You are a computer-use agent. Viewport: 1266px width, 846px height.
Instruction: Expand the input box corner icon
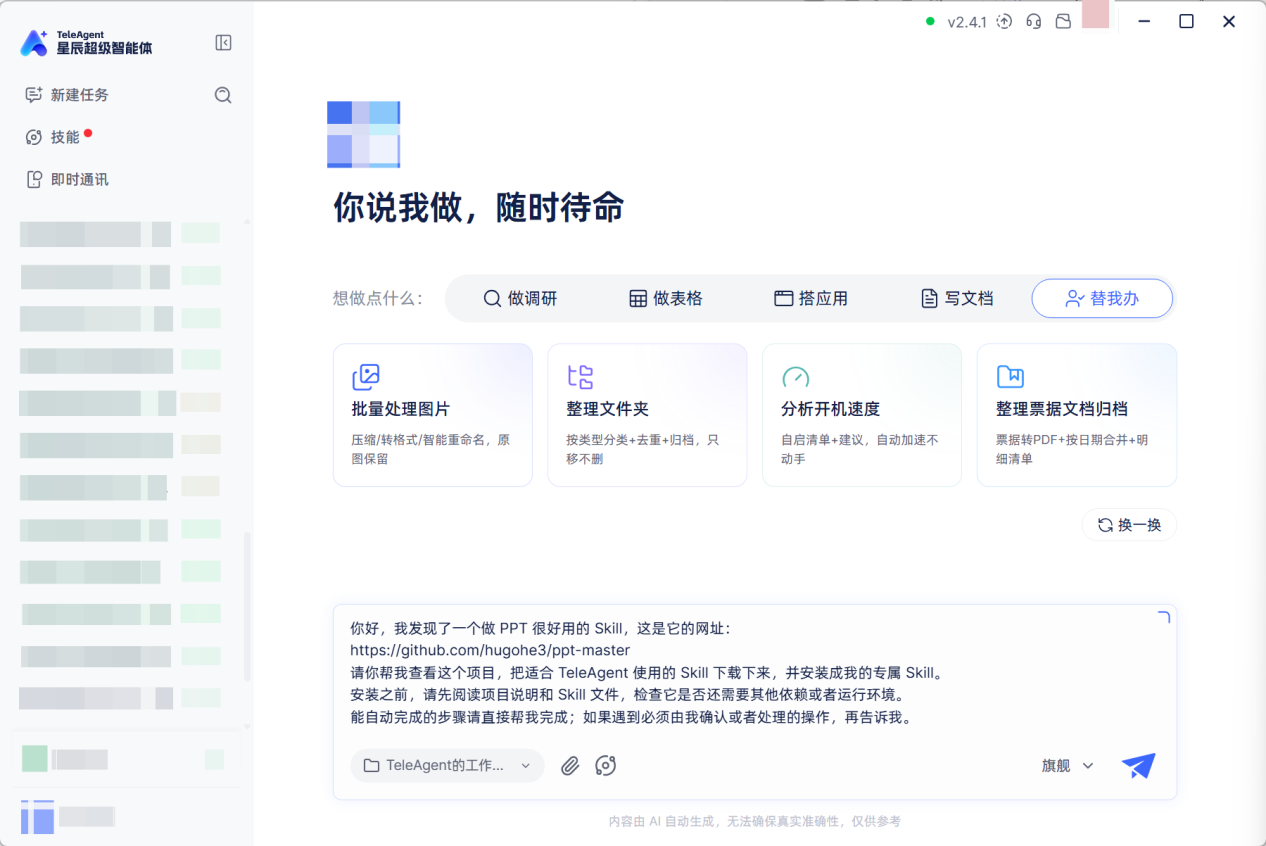point(1163,617)
